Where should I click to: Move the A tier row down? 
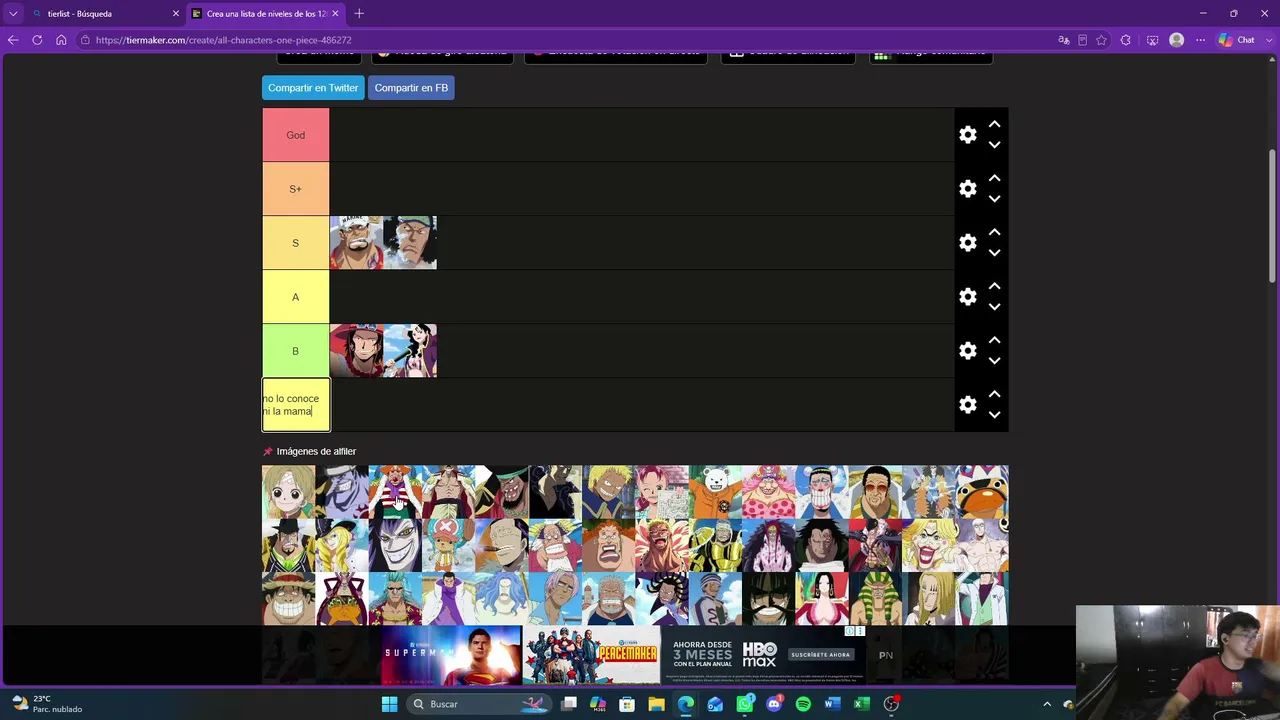click(994, 307)
